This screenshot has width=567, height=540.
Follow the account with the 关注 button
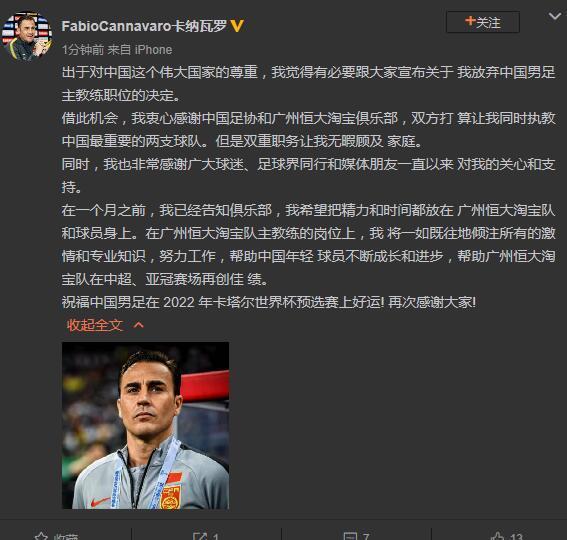coord(483,22)
